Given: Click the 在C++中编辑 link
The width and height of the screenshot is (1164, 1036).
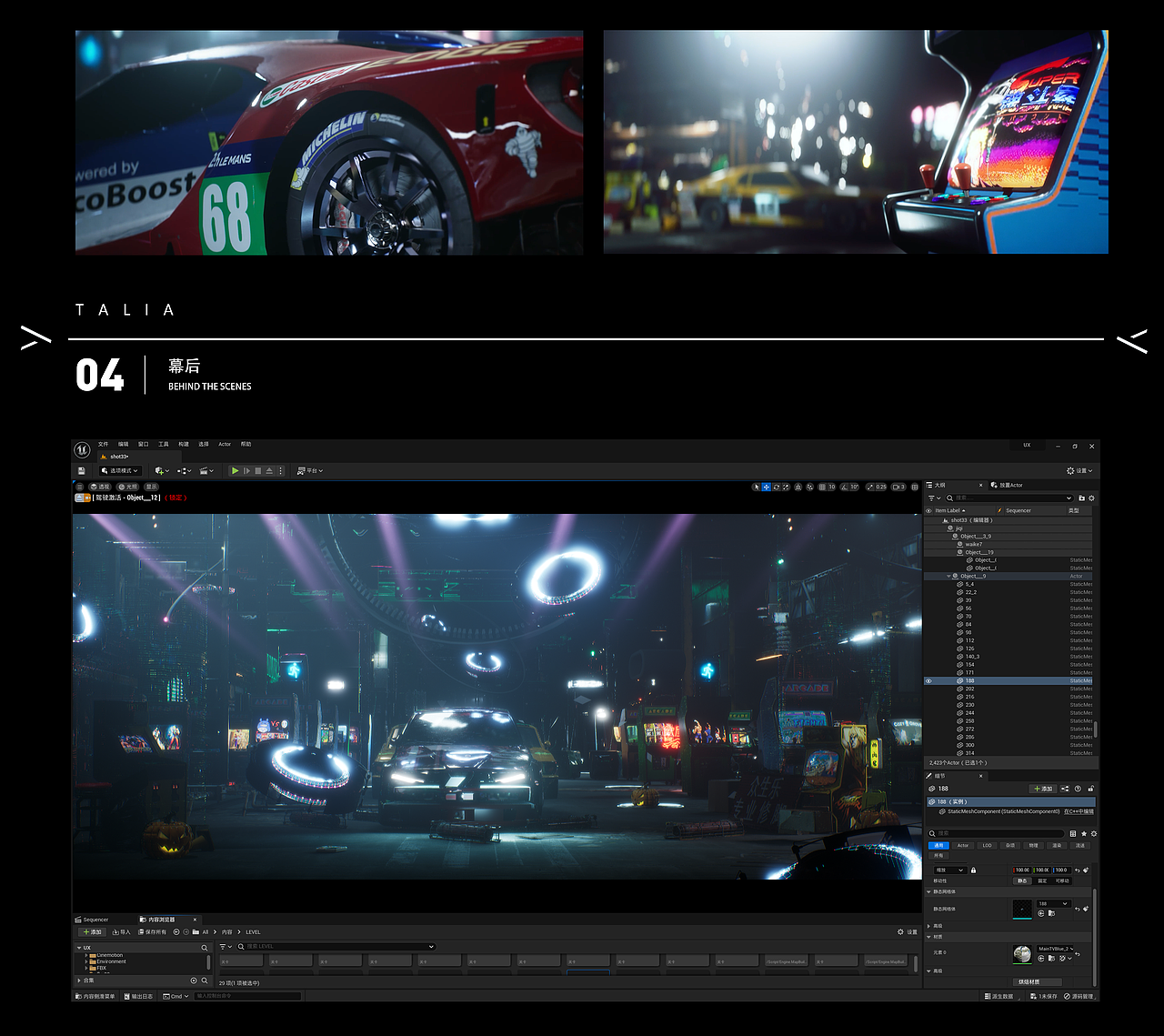Looking at the screenshot, I should click(x=1079, y=811).
